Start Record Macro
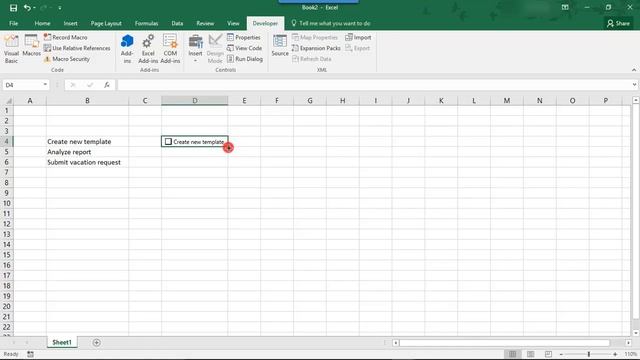This screenshot has width=640, height=360. point(65,37)
